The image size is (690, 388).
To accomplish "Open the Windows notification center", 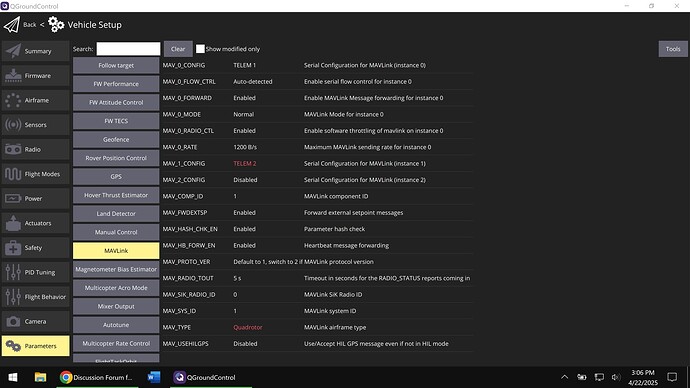I will click(x=672, y=377).
